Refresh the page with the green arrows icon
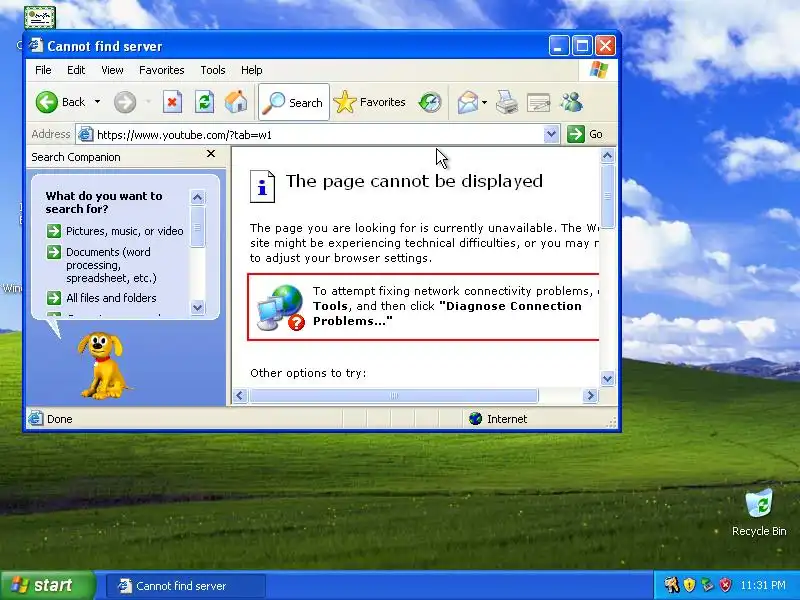 pos(204,102)
